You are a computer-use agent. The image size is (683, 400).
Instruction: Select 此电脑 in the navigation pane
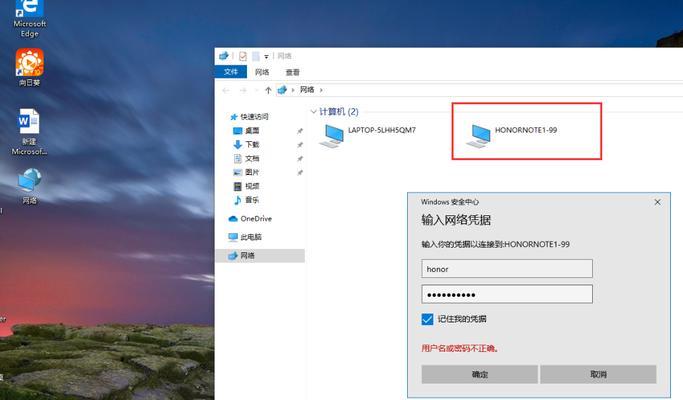click(245, 237)
